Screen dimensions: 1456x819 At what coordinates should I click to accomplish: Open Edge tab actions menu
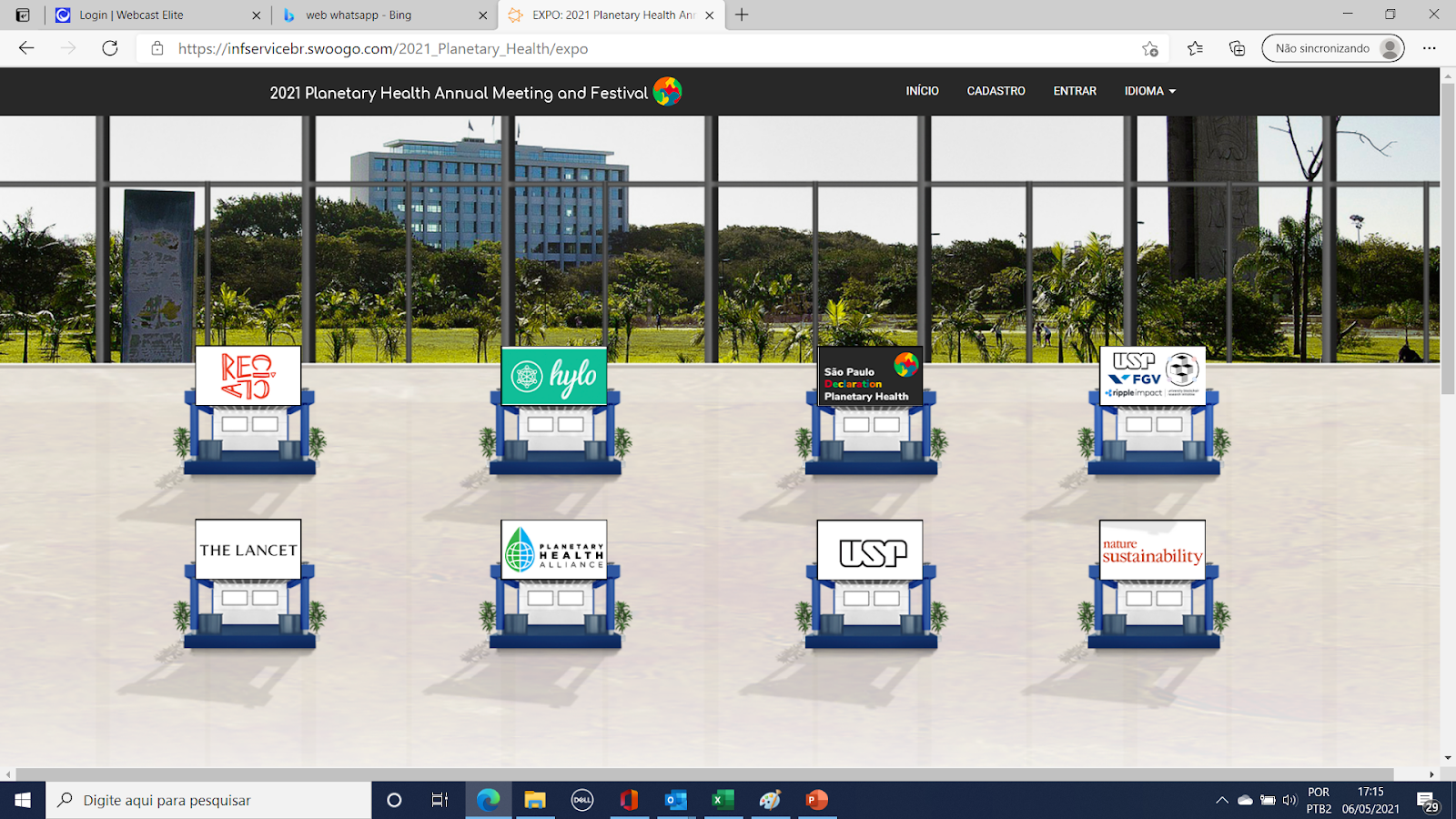click(x=23, y=15)
